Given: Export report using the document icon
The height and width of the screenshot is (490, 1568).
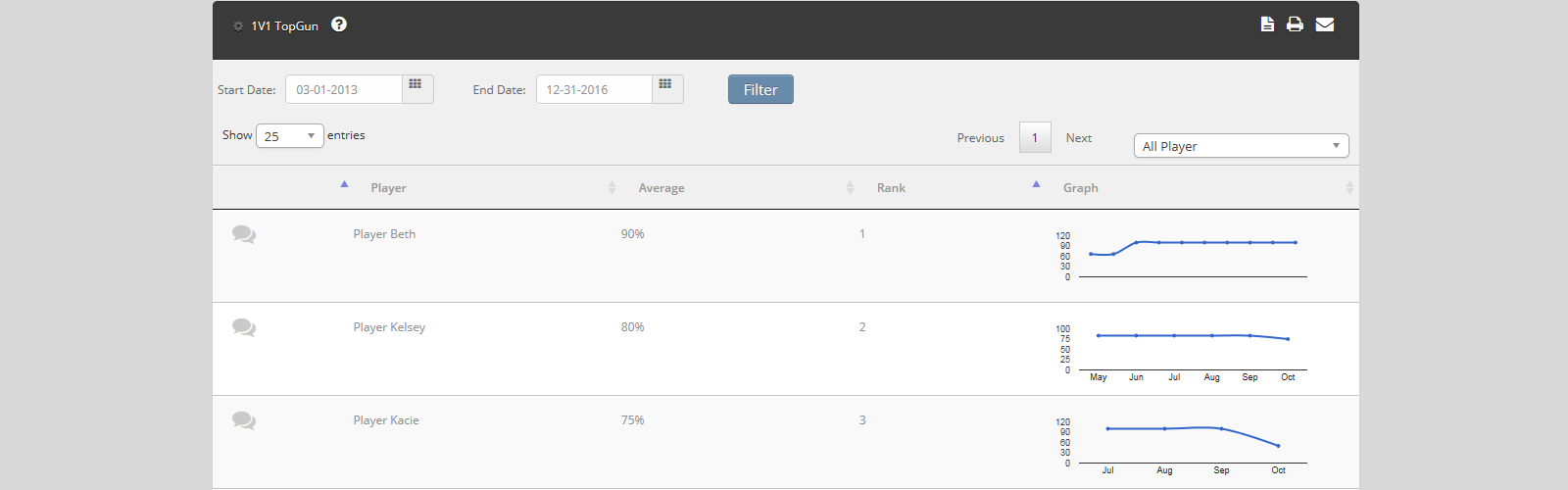Looking at the screenshot, I should (x=1267, y=24).
